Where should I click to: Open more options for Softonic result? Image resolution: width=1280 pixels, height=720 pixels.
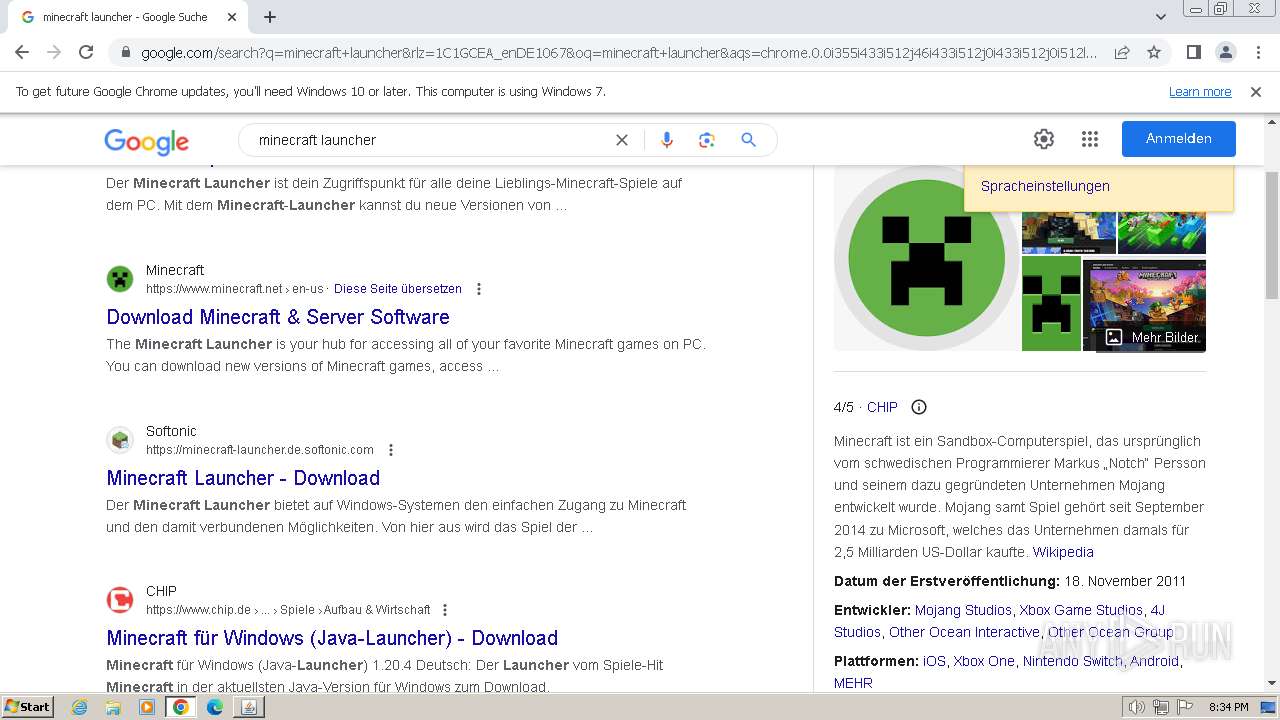(x=391, y=450)
